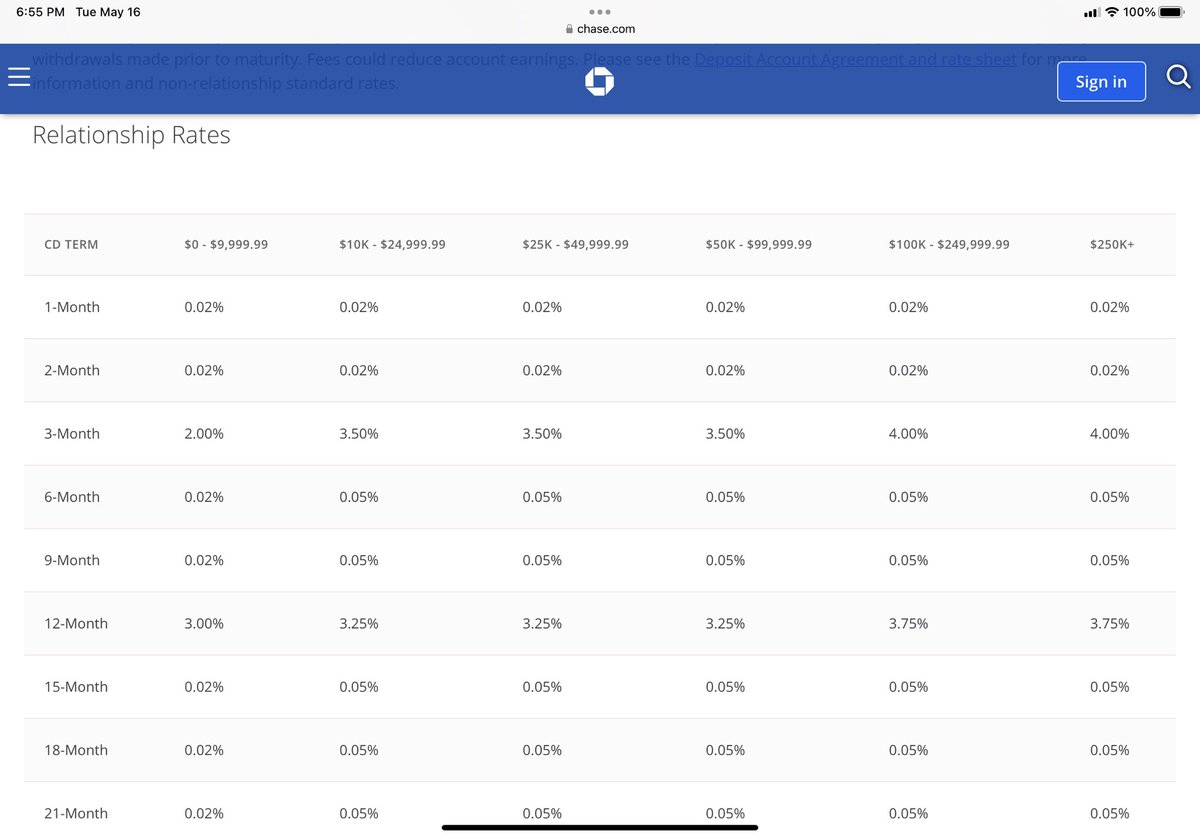Select the $100K - $249,999.99 column header
The width and height of the screenshot is (1200, 838).
tap(948, 244)
